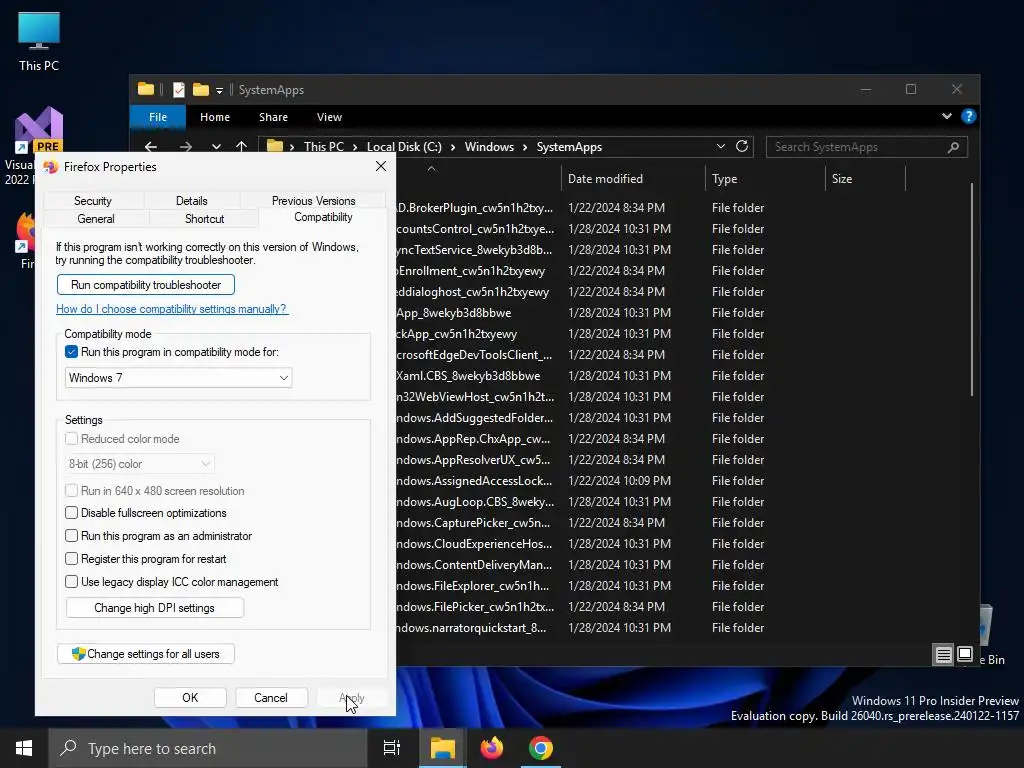Click the Properties quick access toolbar icon
The width and height of the screenshot is (1024, 768).
[x=178, y=89]
